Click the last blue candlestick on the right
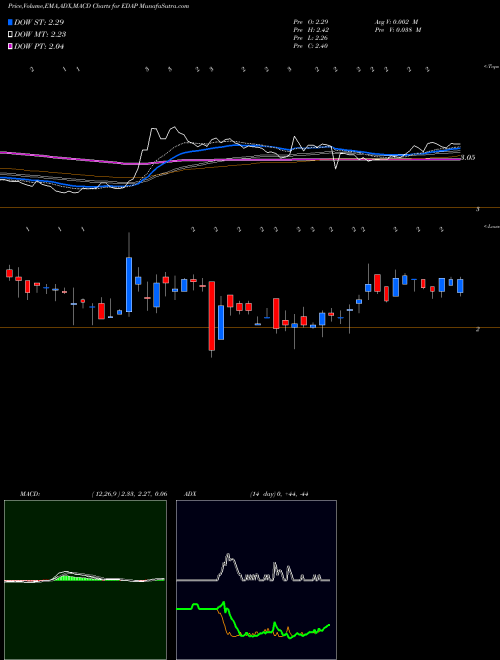Image resolution: width=500 pixels, height=660 pixels. click(x=460, y=286)
